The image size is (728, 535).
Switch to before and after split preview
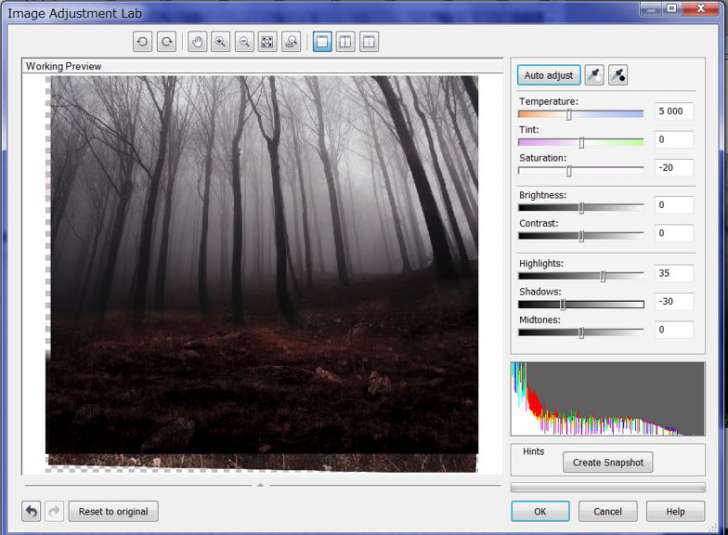369,42
